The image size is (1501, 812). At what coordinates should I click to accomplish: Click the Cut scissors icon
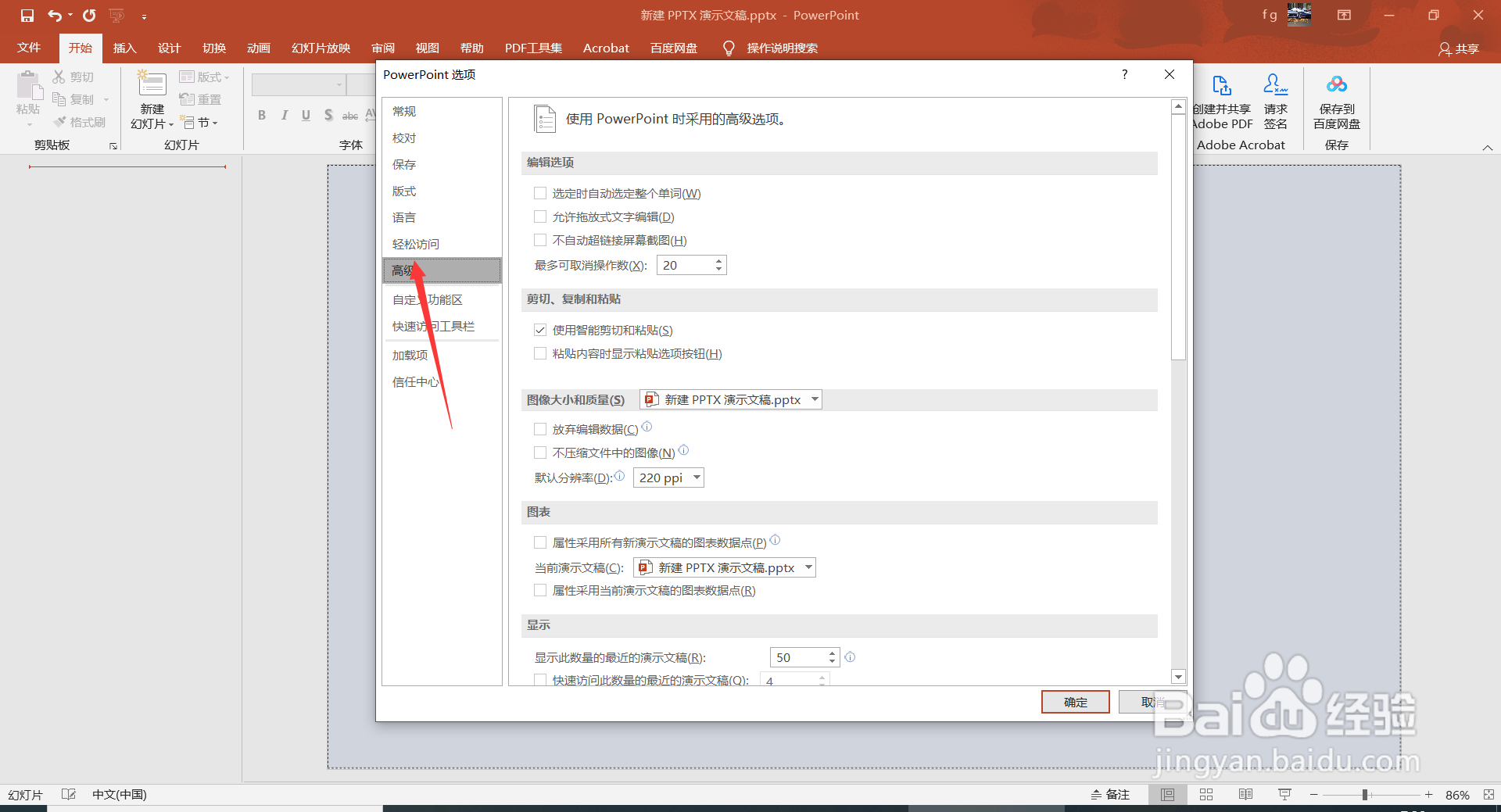click(59, 77)
